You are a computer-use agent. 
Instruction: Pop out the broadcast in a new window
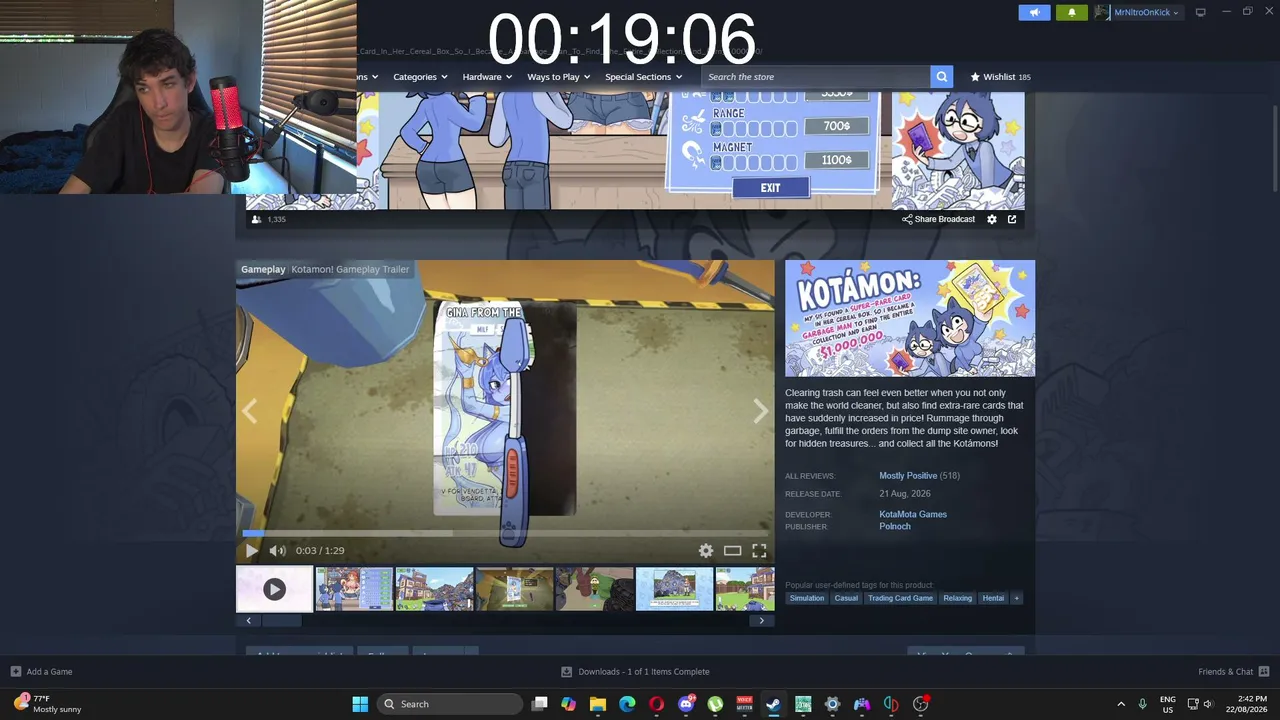1012,219
